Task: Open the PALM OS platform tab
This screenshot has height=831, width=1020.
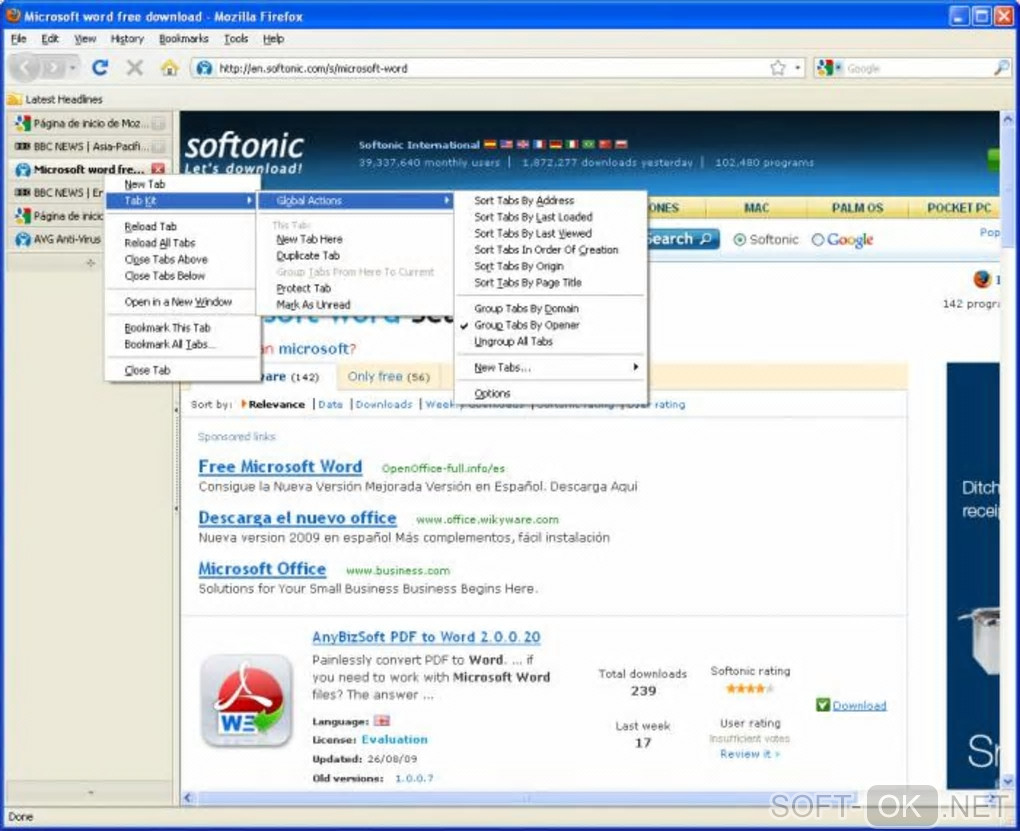Action: click(857, 208)
